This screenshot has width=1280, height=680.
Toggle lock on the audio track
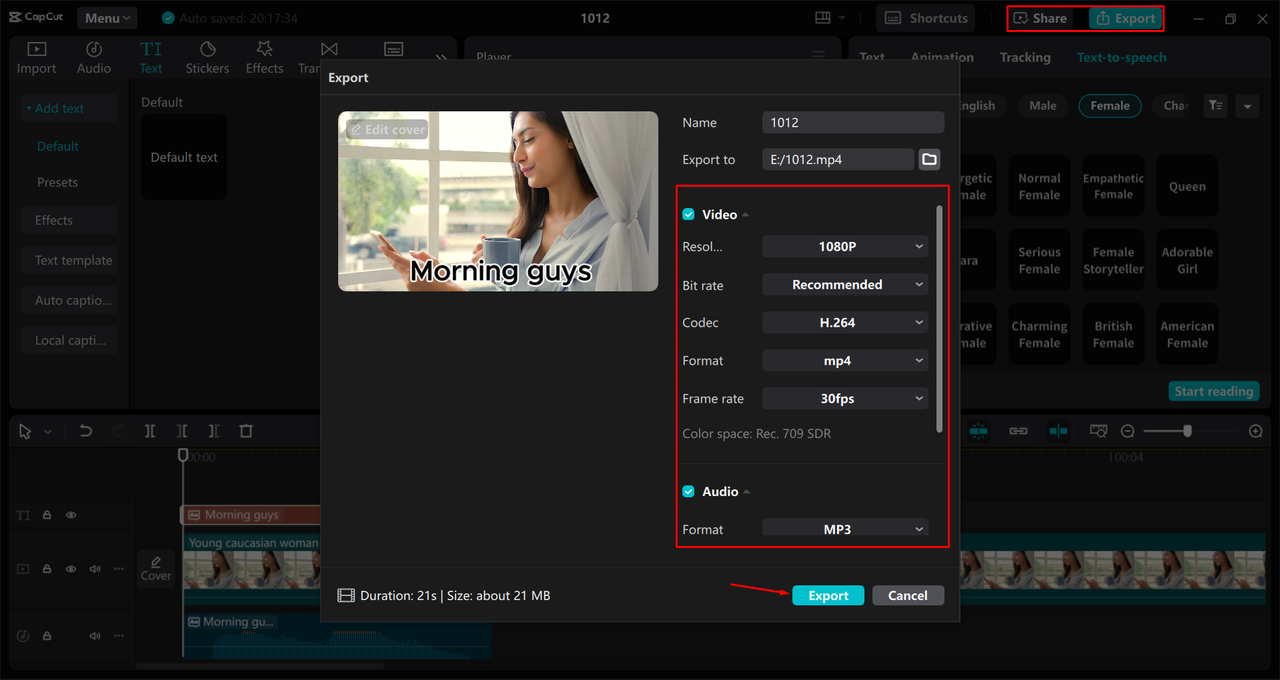(47, 636)
